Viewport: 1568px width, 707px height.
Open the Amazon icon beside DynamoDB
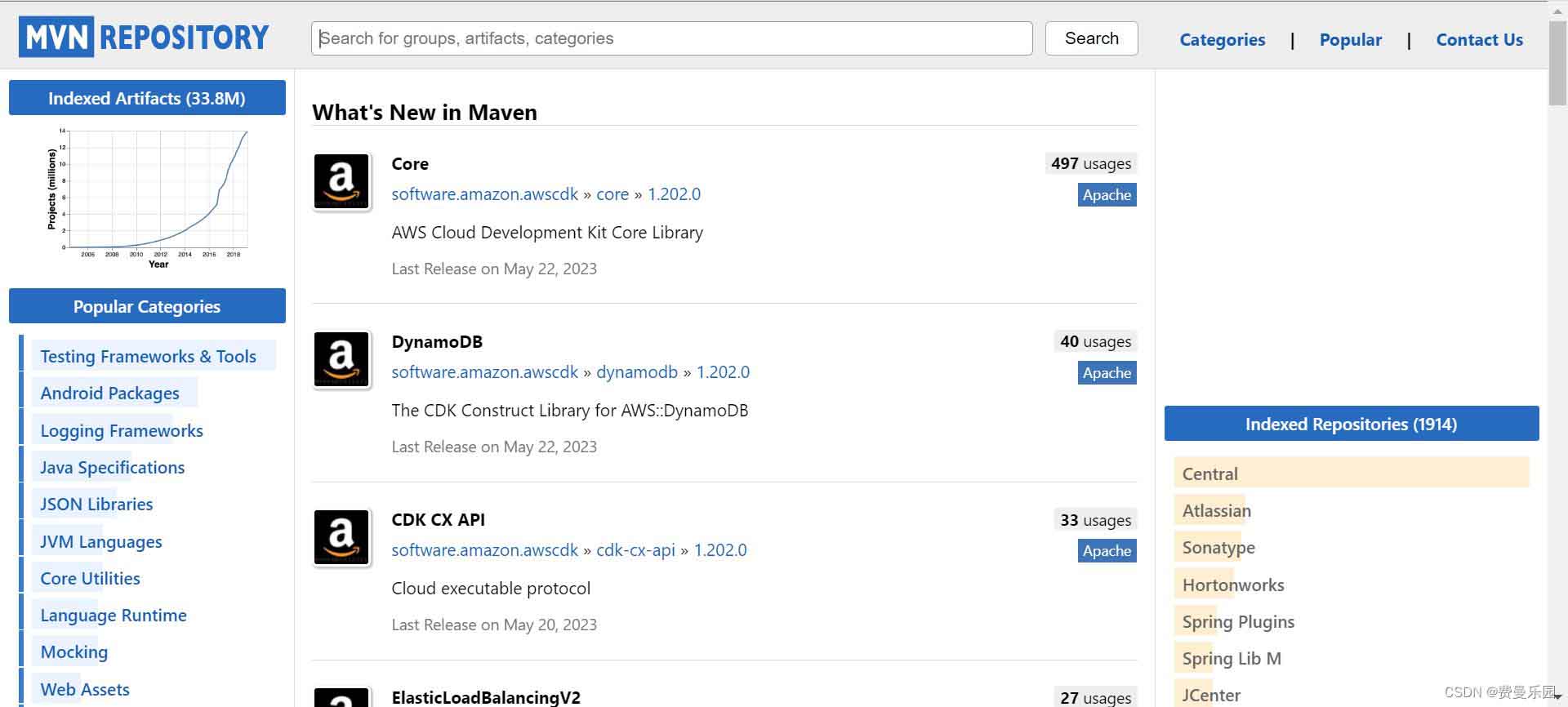[342, 359]
